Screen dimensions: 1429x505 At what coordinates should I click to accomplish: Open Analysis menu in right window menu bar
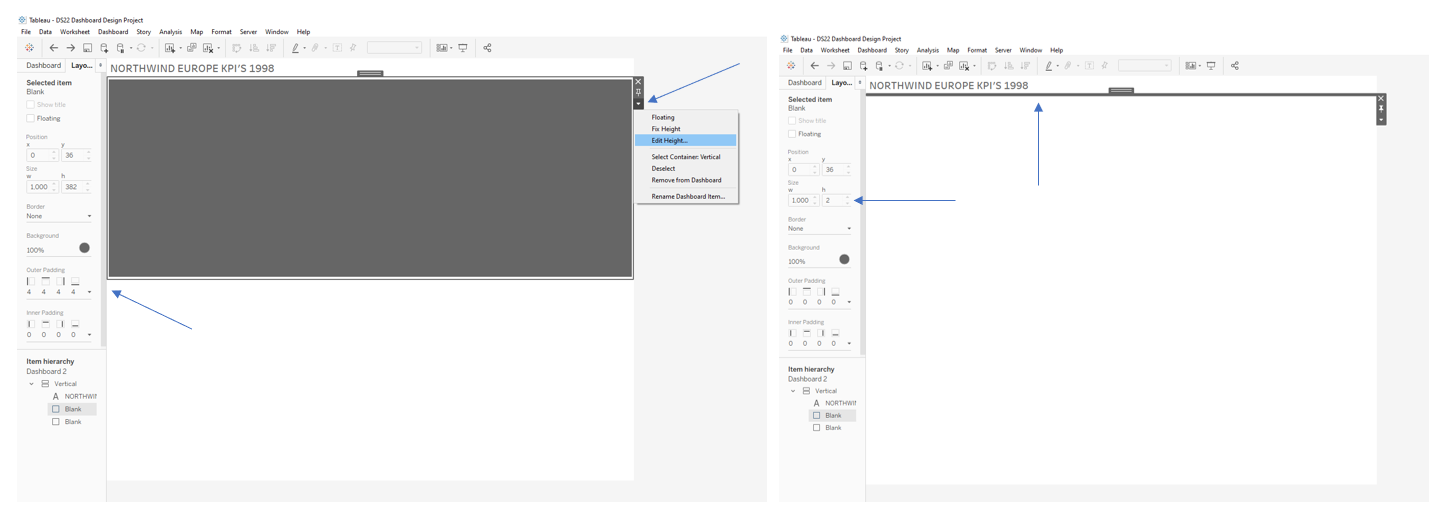click(928, 50)
